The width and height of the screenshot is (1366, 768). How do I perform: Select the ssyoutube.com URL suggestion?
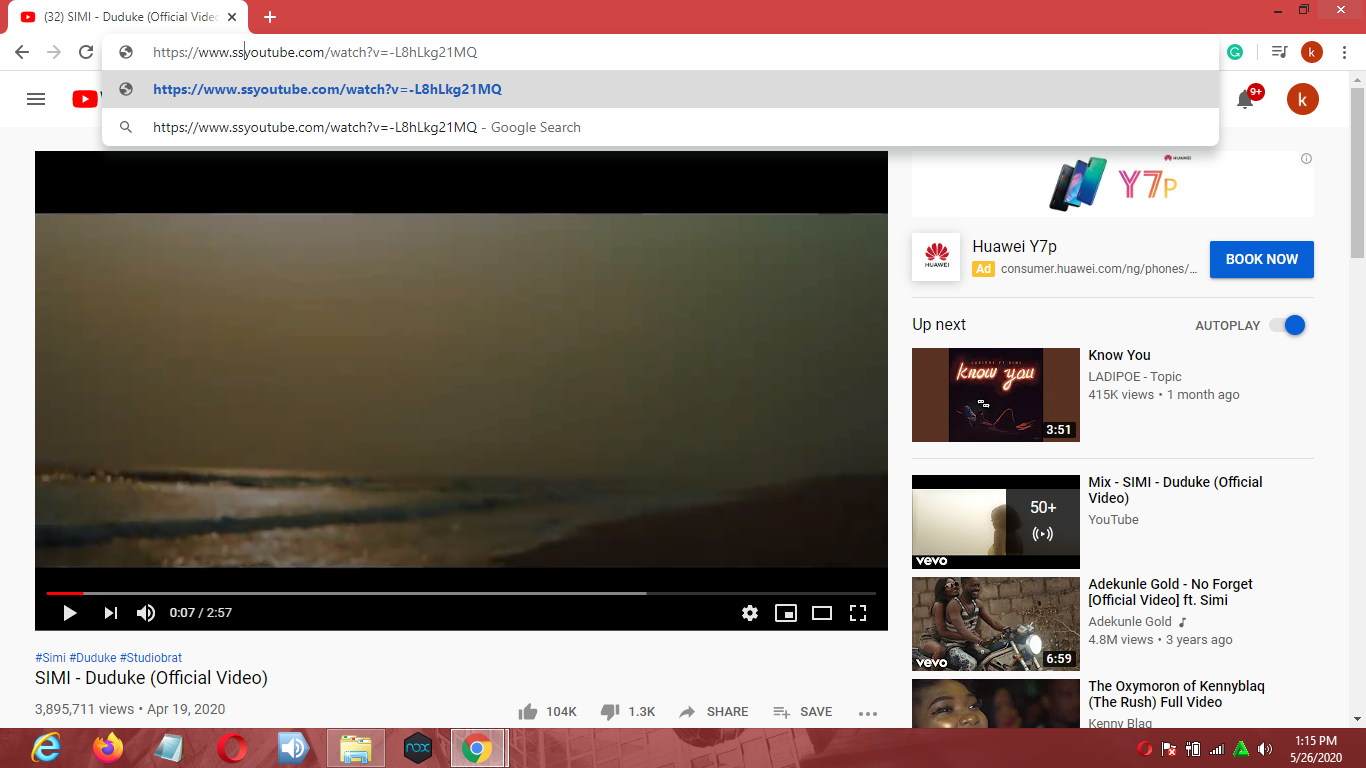click(x=660, y=89)
